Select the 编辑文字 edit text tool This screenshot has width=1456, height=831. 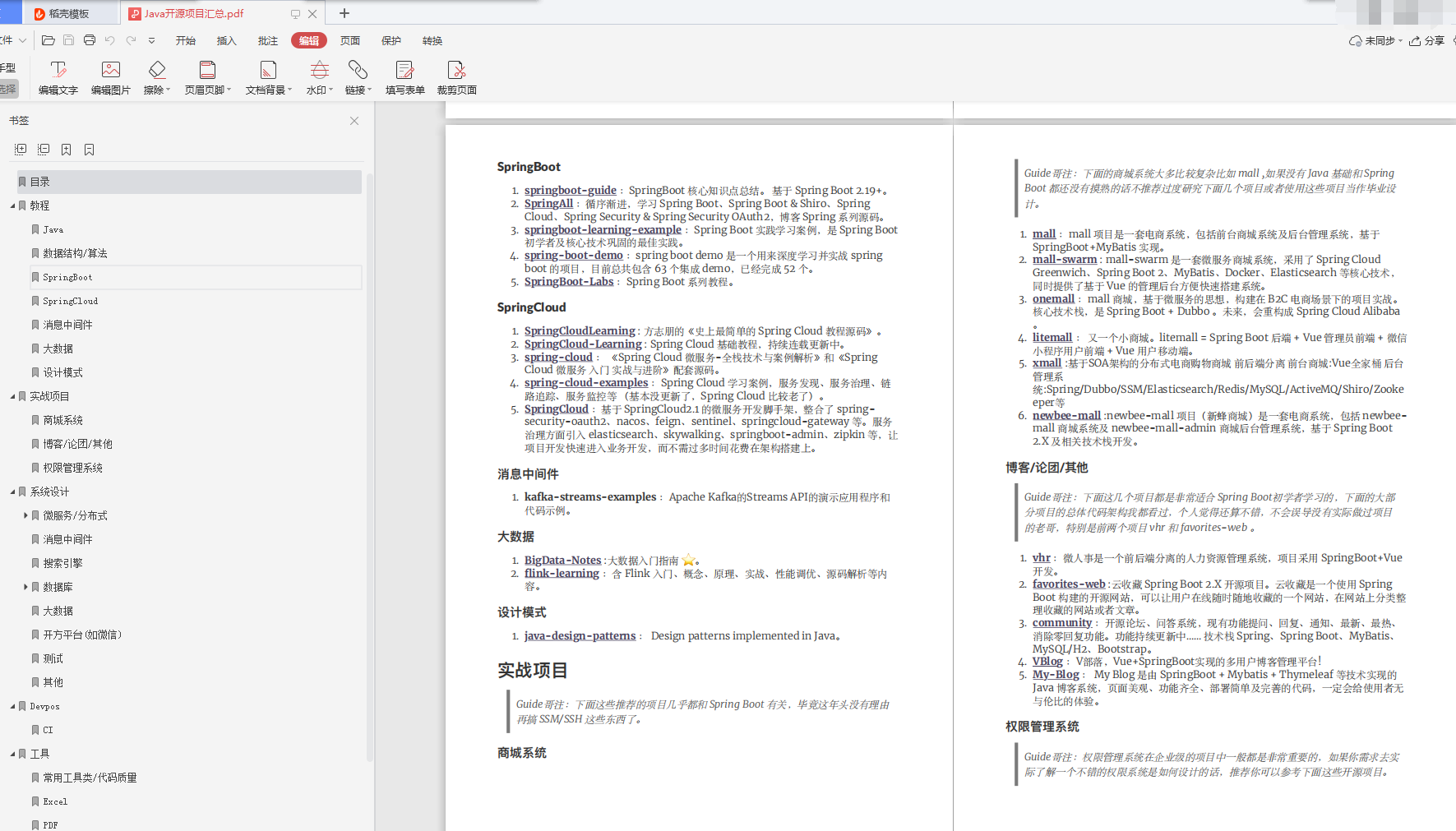(x=58, y=78)
